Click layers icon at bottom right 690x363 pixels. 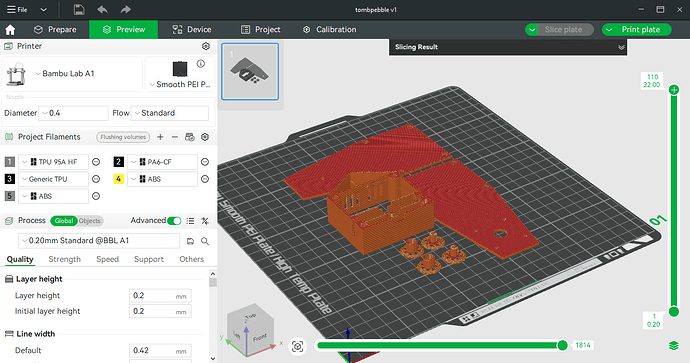(674, 345)
